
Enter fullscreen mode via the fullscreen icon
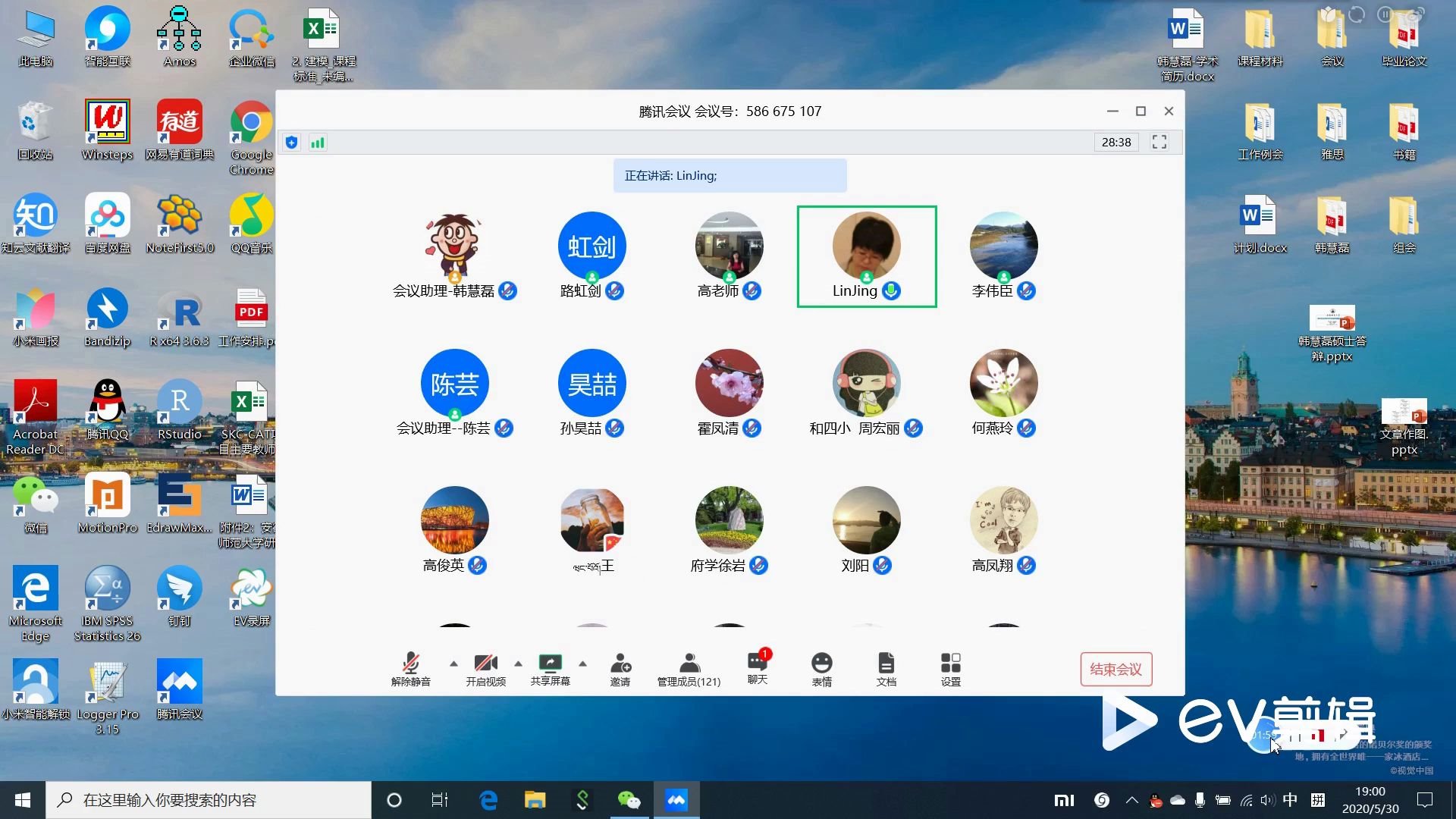coord(1159,143)
